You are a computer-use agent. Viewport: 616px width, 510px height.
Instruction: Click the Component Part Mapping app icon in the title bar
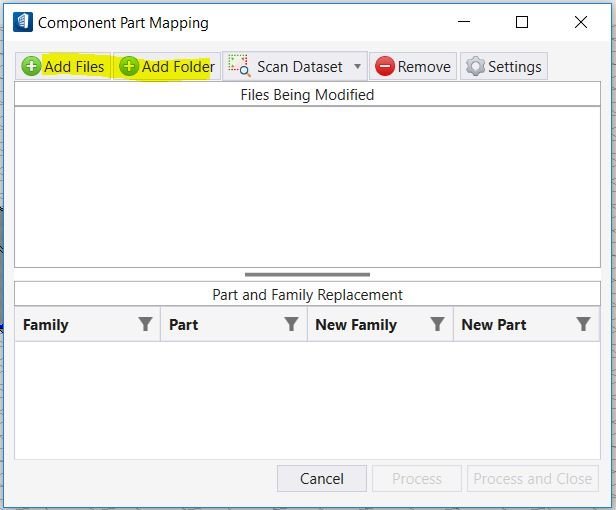click(23, 22)
